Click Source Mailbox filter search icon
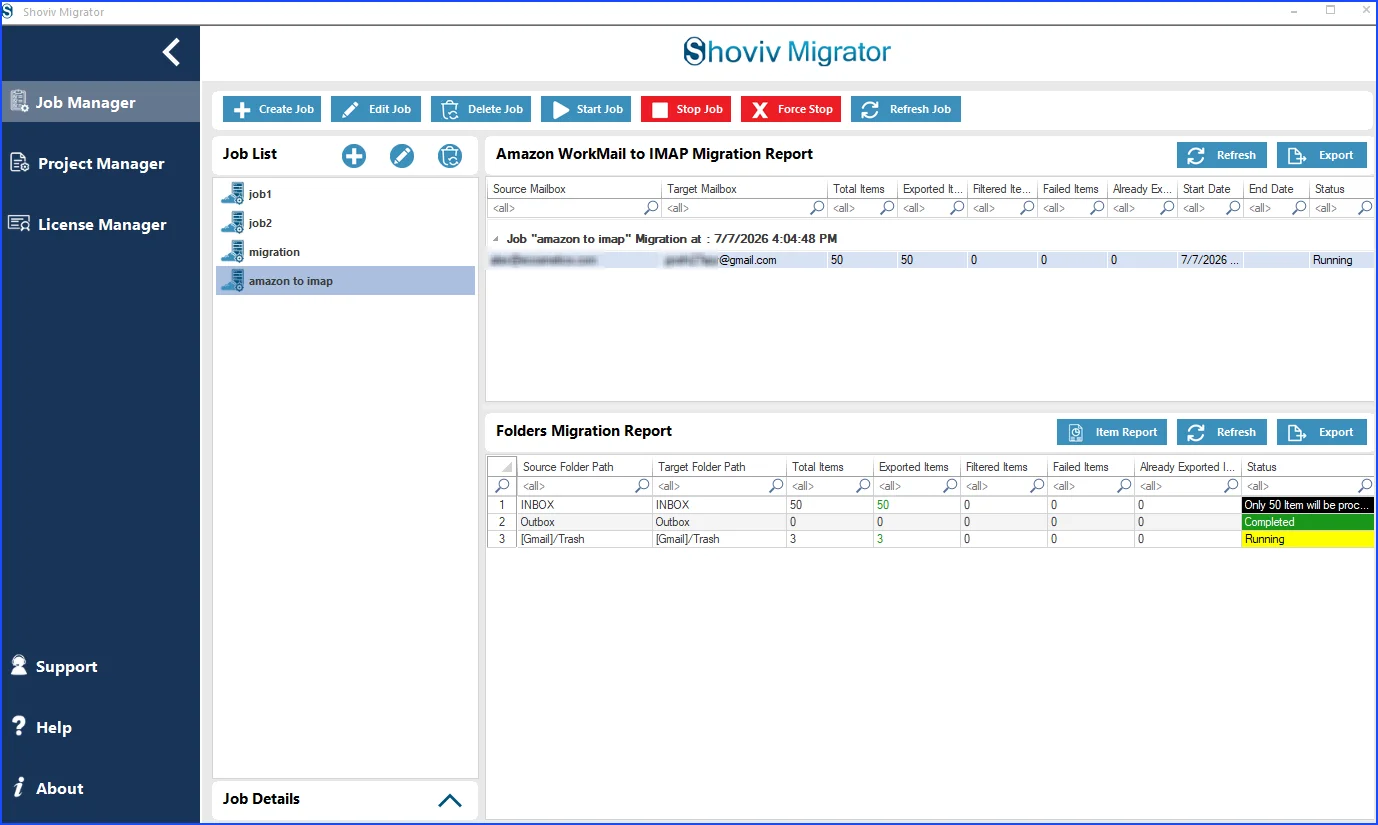 (x=652, y=208)
